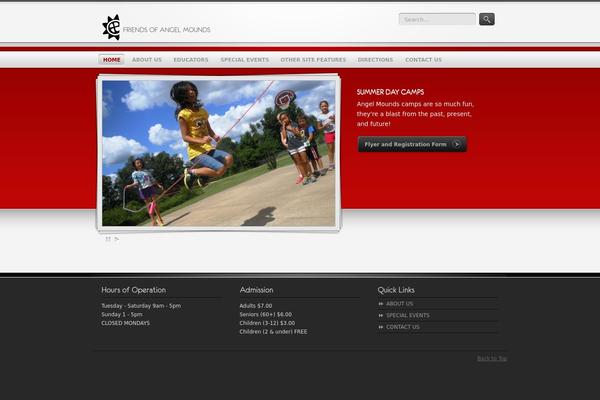This screenshot has height=400, width=600.
Task: Pause the slideshow with the pause icon
Action: click(x=108, y=239)
